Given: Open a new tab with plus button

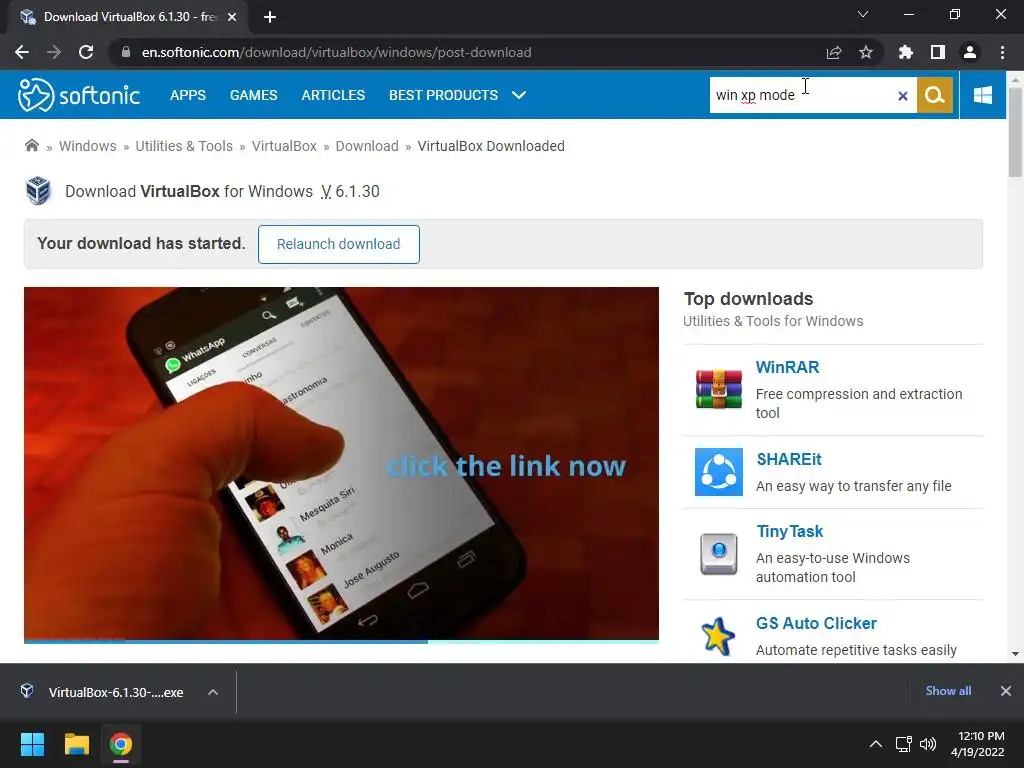Looking at the screenshot, I should [x=270, y=17].
